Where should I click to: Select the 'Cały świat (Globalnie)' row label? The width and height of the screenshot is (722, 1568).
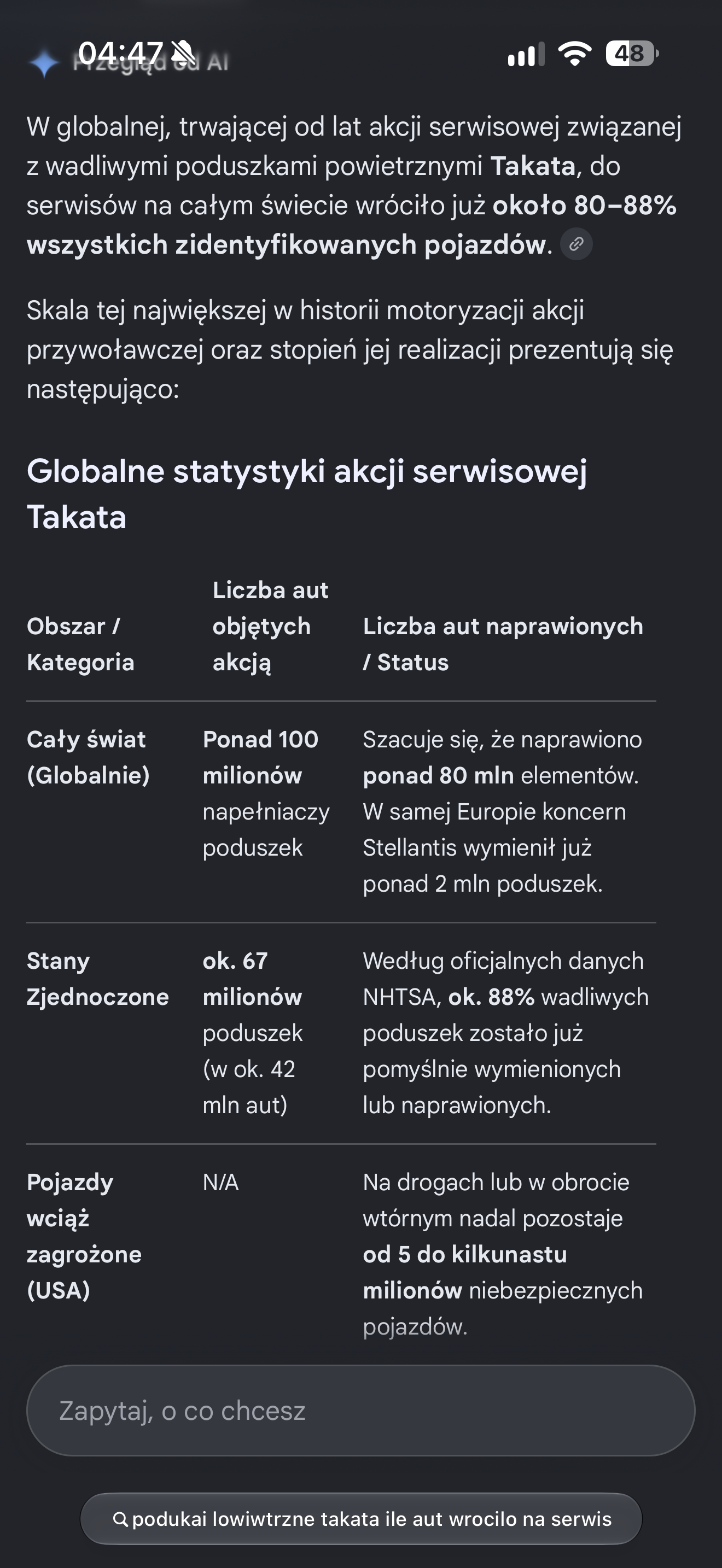coord(88,757)
